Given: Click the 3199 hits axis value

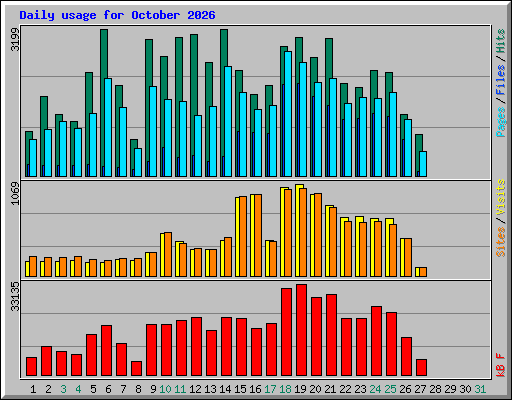Looking at the screenshot, I should pos(15,39).
